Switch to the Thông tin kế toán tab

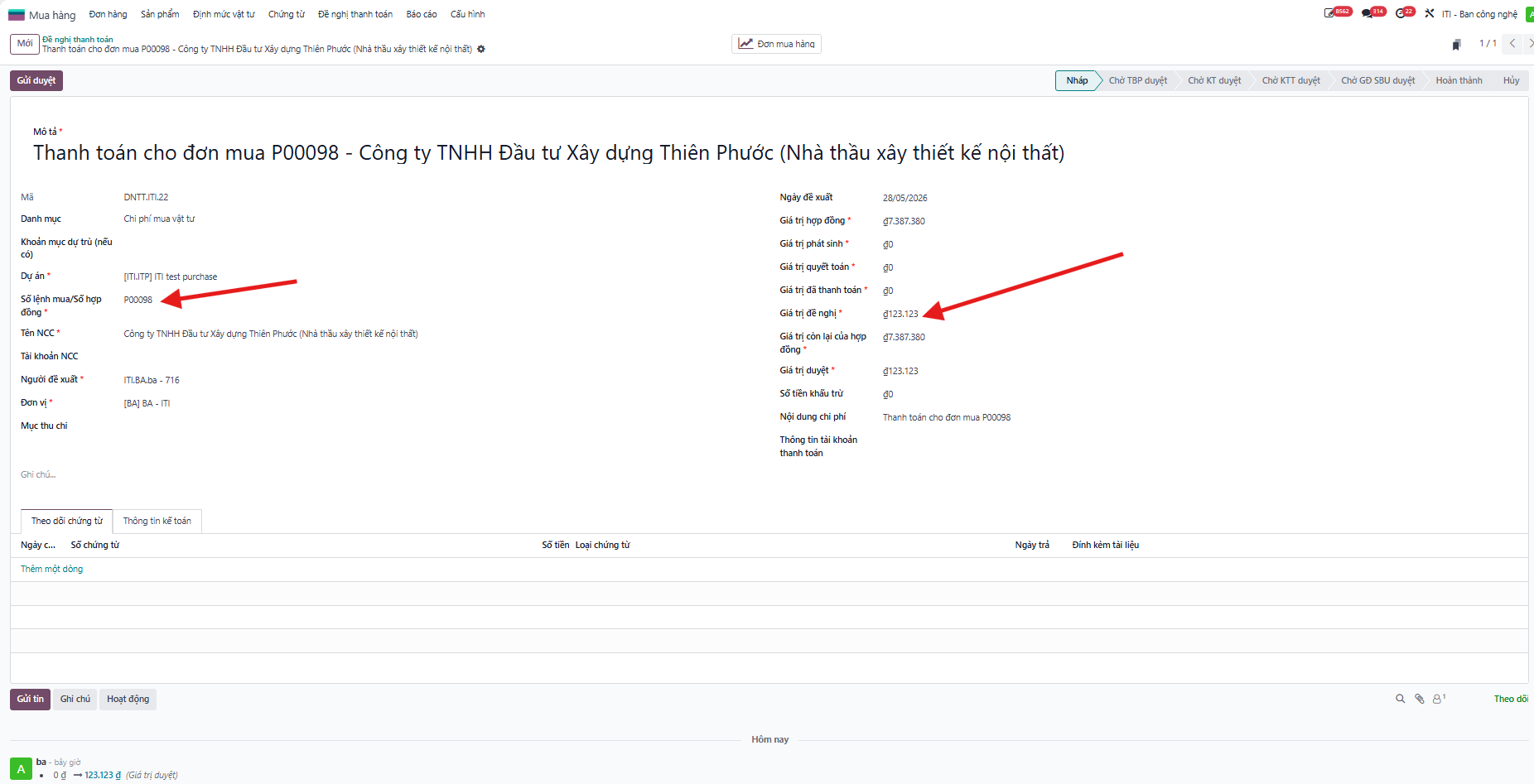click(157, 521)
